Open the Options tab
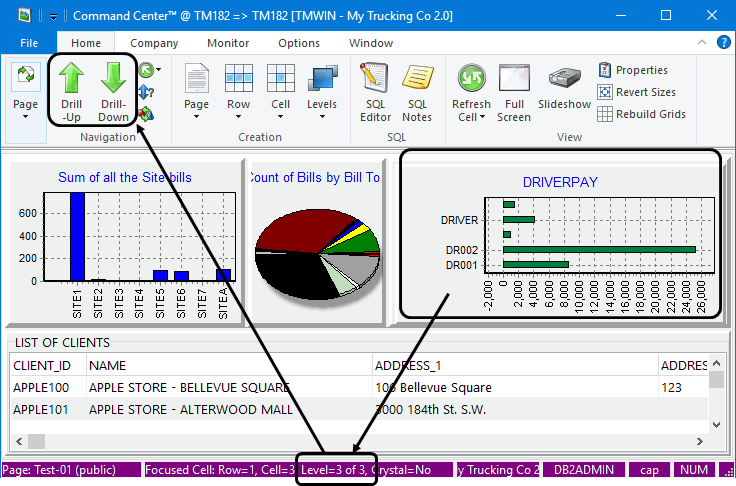 coord(299,43)
